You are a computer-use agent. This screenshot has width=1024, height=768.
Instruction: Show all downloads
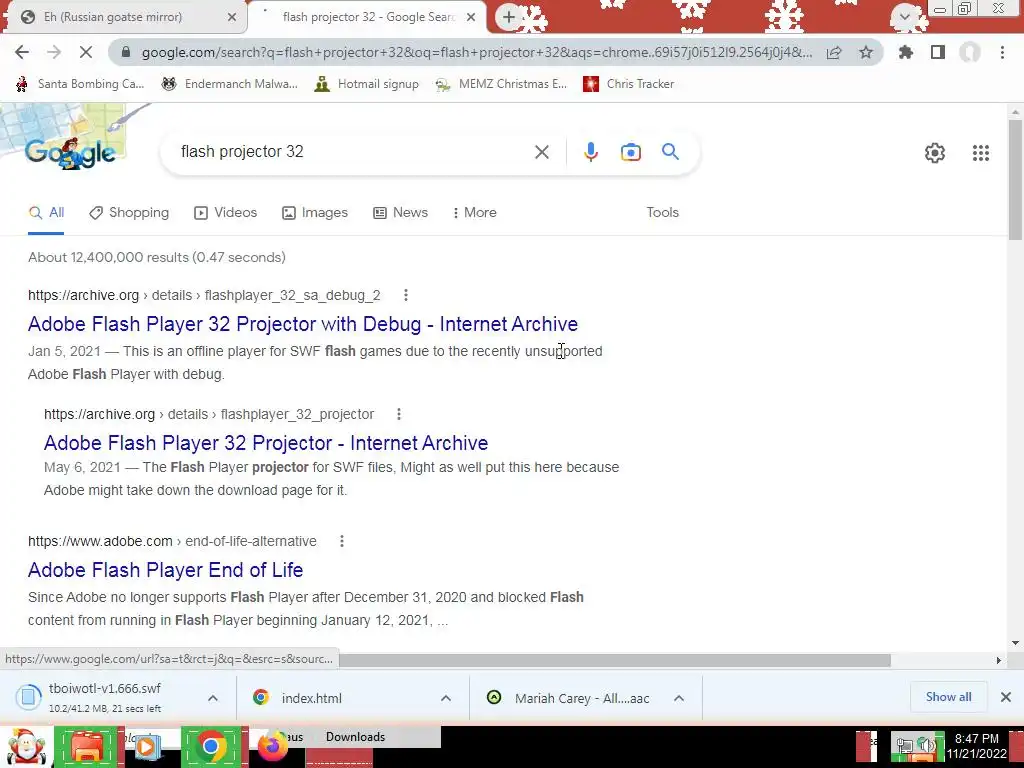[x=948, y=697]
